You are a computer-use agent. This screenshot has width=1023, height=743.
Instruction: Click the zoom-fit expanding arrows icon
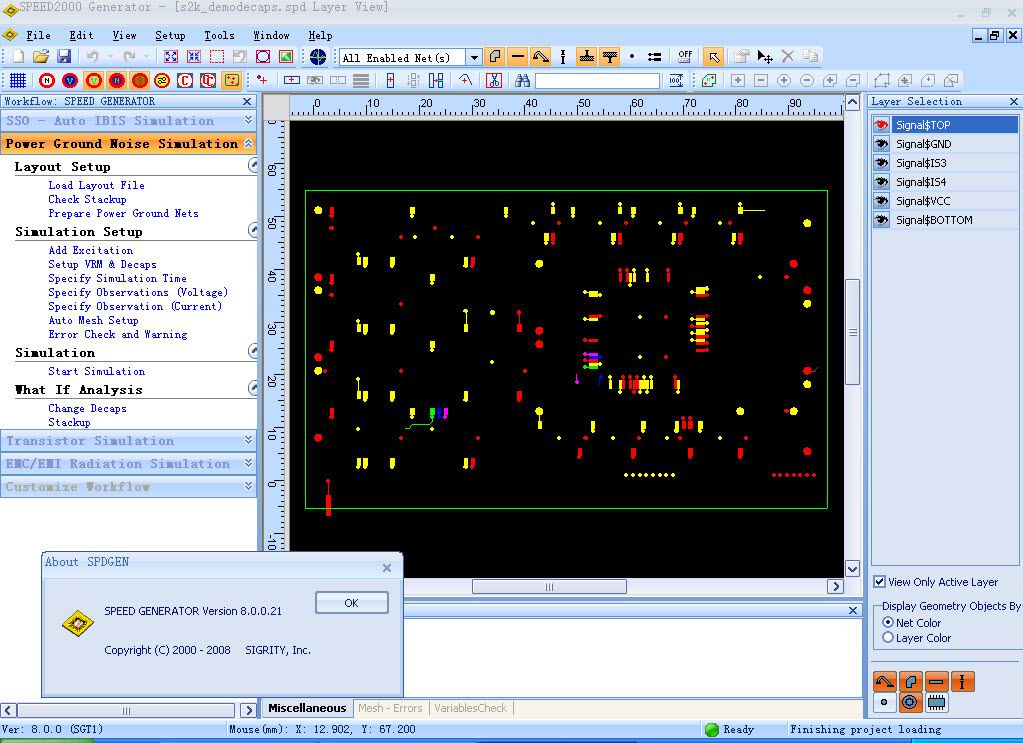[171, 57]
